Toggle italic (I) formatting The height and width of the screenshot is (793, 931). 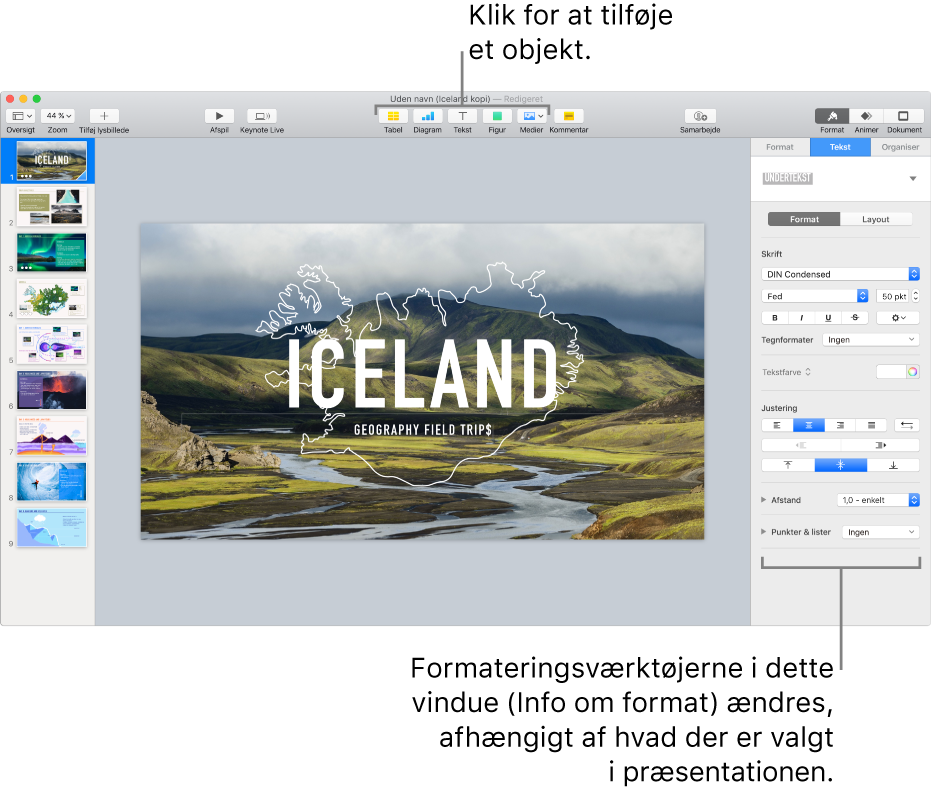802,318
